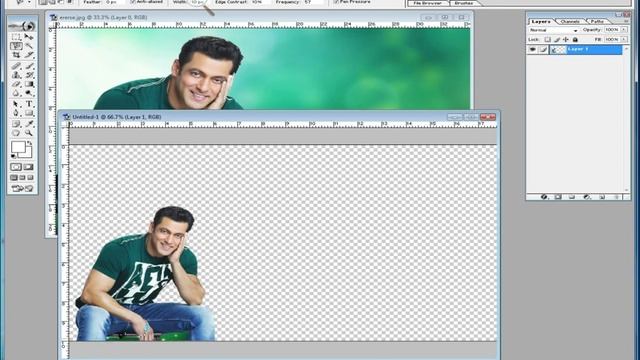Reset default foreground and background colors
Image resolution: width=640 pixels, height=360 pixels.
coord(13,156)
